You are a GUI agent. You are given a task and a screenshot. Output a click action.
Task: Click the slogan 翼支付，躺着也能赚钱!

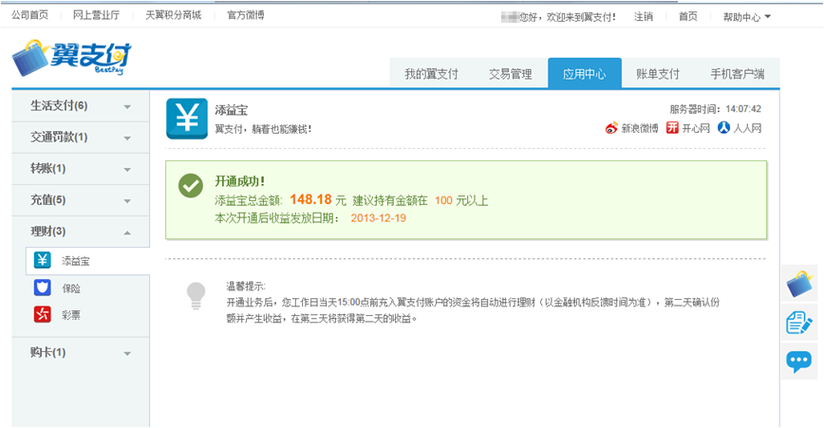tap(263, 129)
